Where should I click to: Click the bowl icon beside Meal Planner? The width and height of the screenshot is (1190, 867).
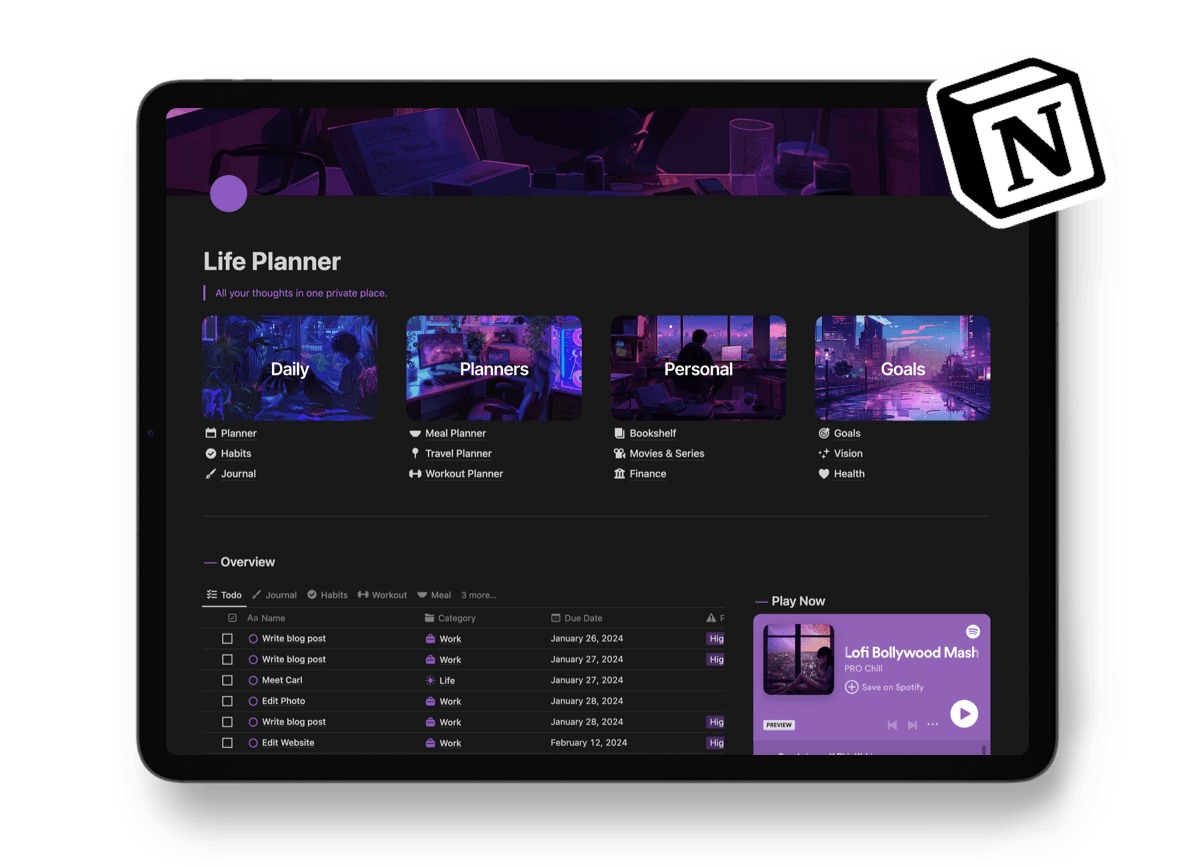point(415,434)
